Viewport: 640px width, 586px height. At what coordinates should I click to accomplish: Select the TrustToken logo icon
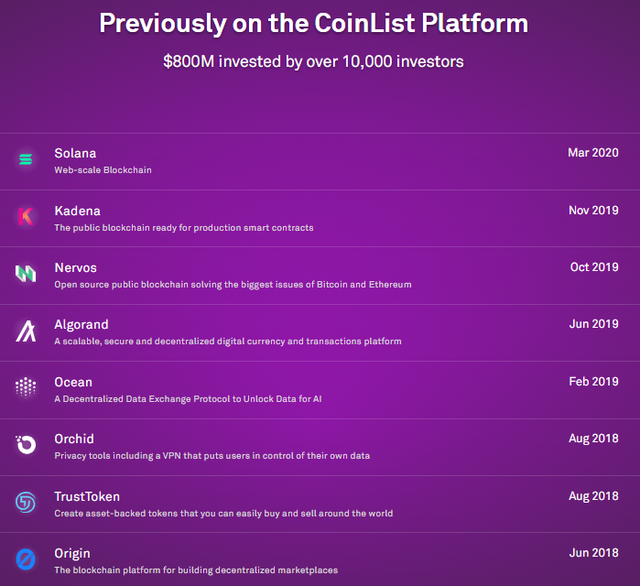pyautogui.click(x=26, y=502)
